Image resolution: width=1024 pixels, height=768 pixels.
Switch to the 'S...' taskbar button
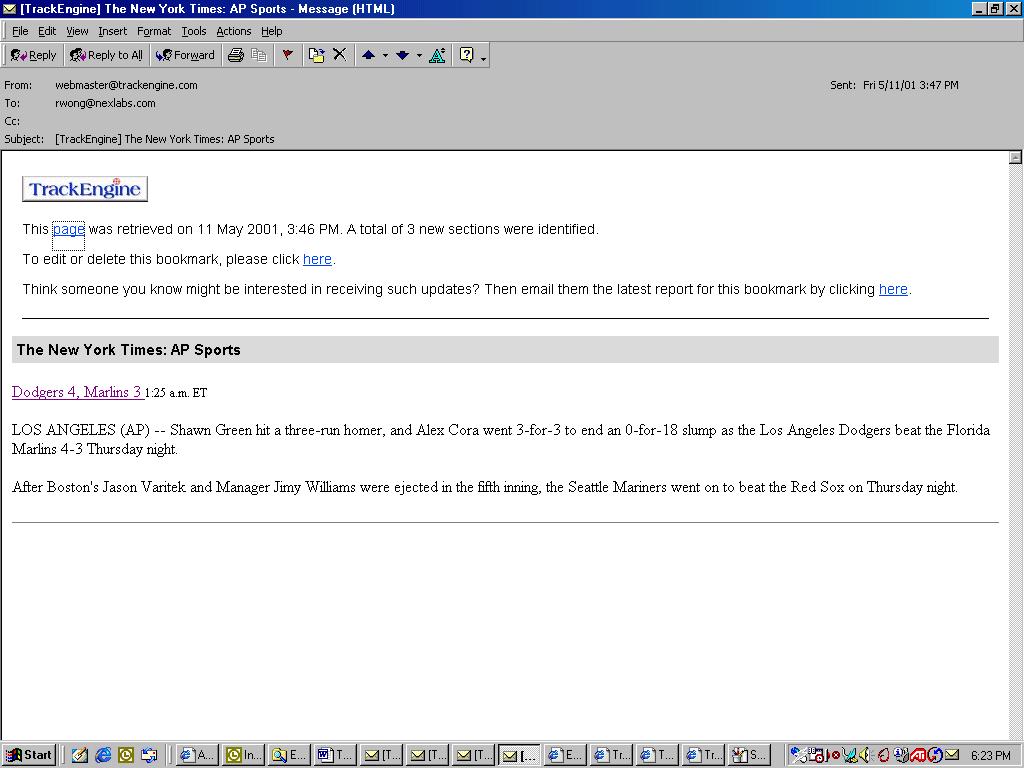(749, 755)
